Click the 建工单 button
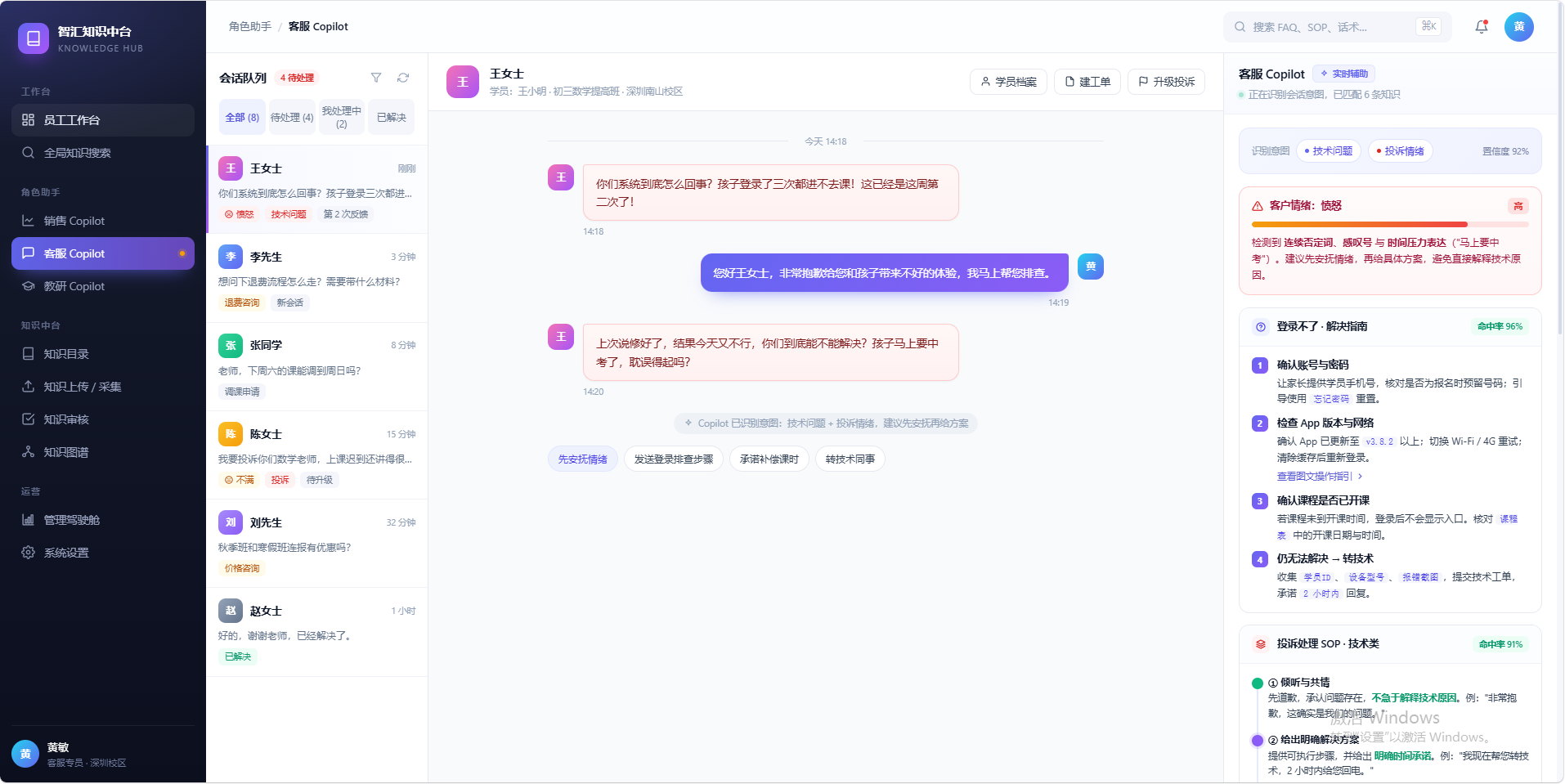Viewport: 1565px width, 784px height. [1087, 82]
